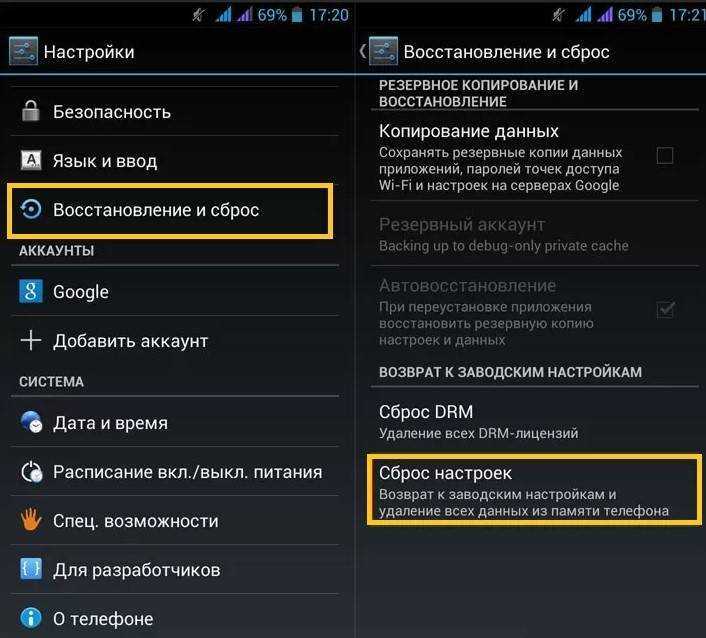Tap the lock icon next to Безопасность
The width and height of the screenshot is (706, 638).
pyautogui.click(x=31, y=111)
